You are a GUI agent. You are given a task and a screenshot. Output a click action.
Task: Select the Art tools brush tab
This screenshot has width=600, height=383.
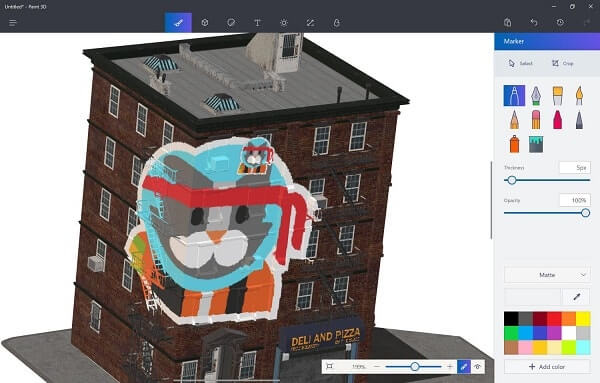click(x=178, y=23)
